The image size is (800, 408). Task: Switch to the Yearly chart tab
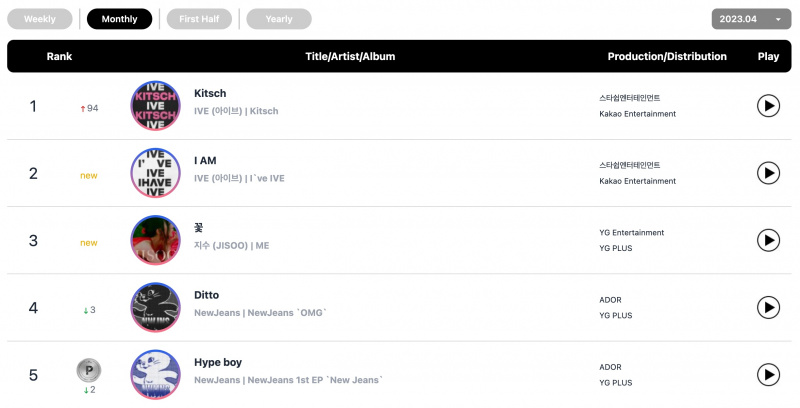click(279, 19)
